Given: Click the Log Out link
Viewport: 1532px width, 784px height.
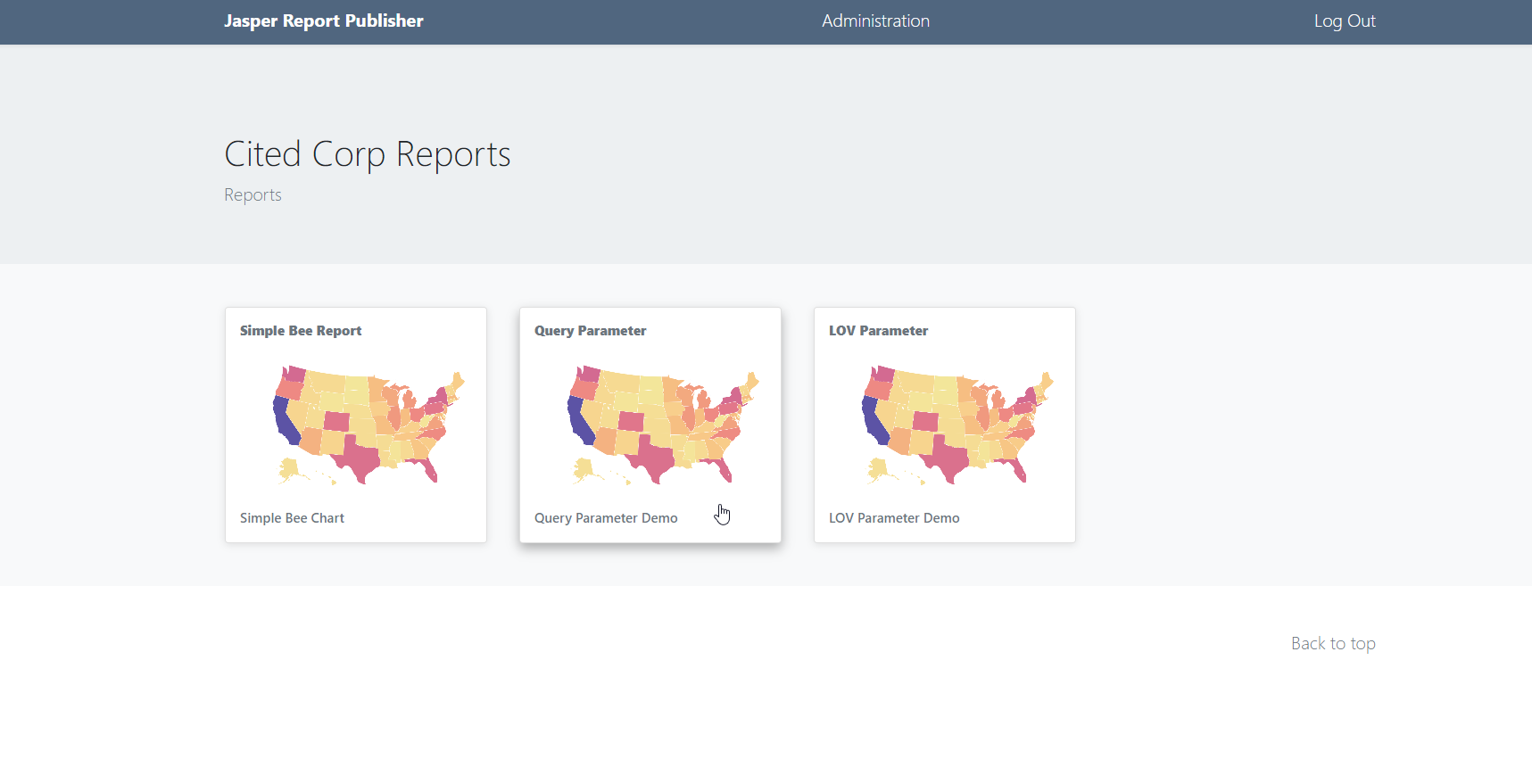Looking at the screenshot, I should (x=1345, y=21).
